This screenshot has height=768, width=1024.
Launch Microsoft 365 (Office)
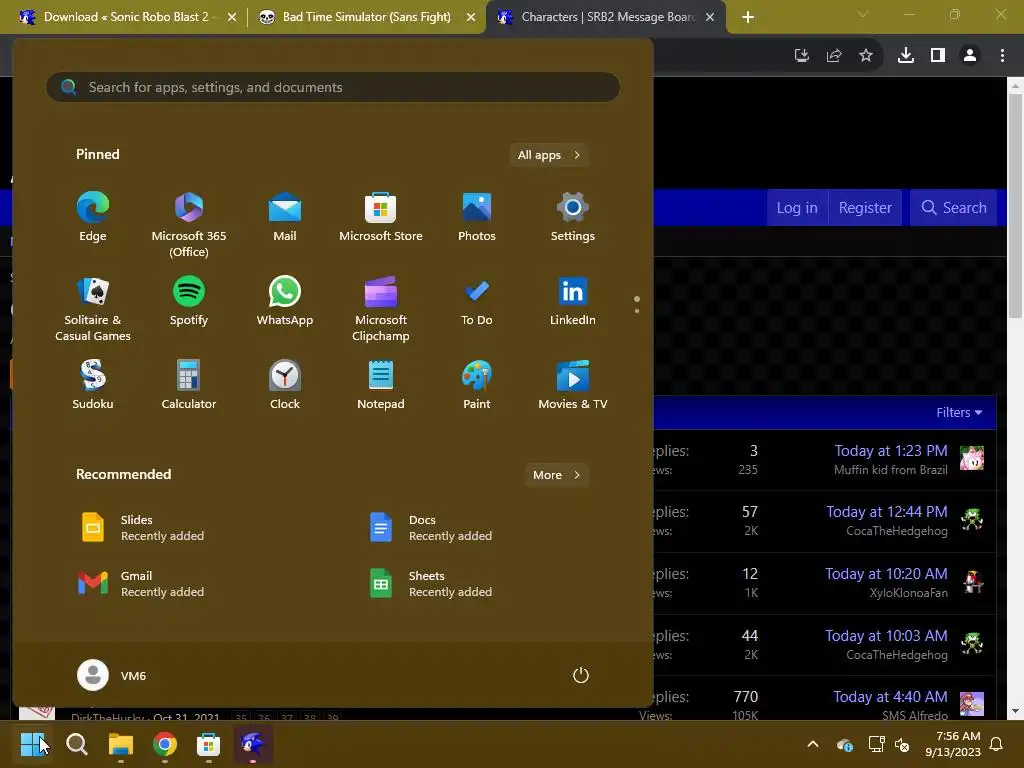click(189, 225)
